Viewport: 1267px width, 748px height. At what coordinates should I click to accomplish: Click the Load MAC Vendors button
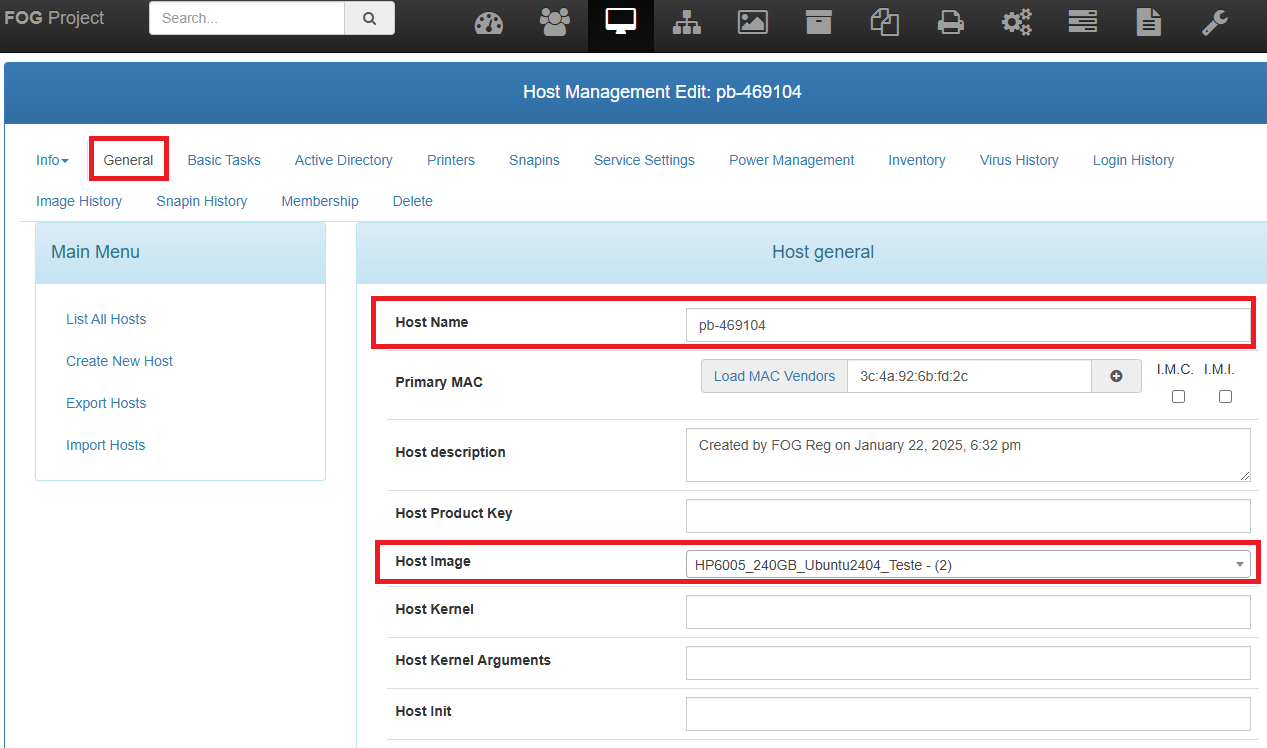pos(774,376)
